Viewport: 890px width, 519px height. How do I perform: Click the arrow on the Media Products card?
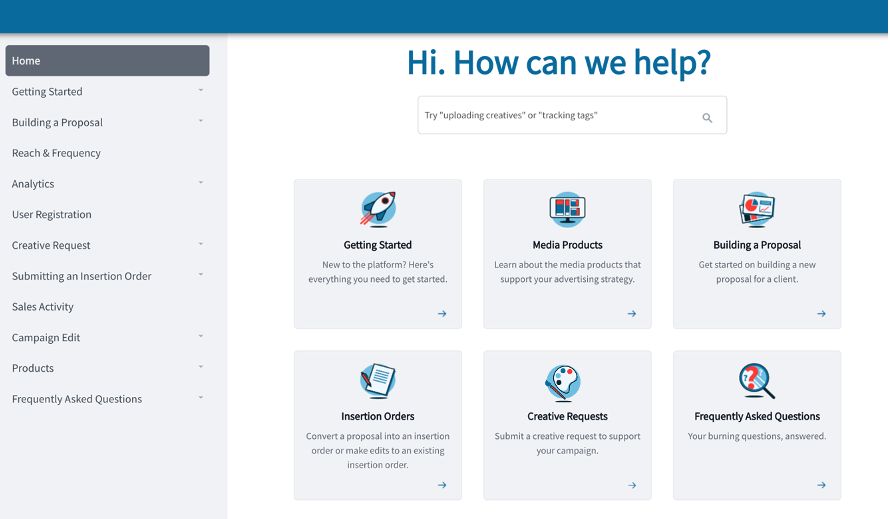pos(632,314)
